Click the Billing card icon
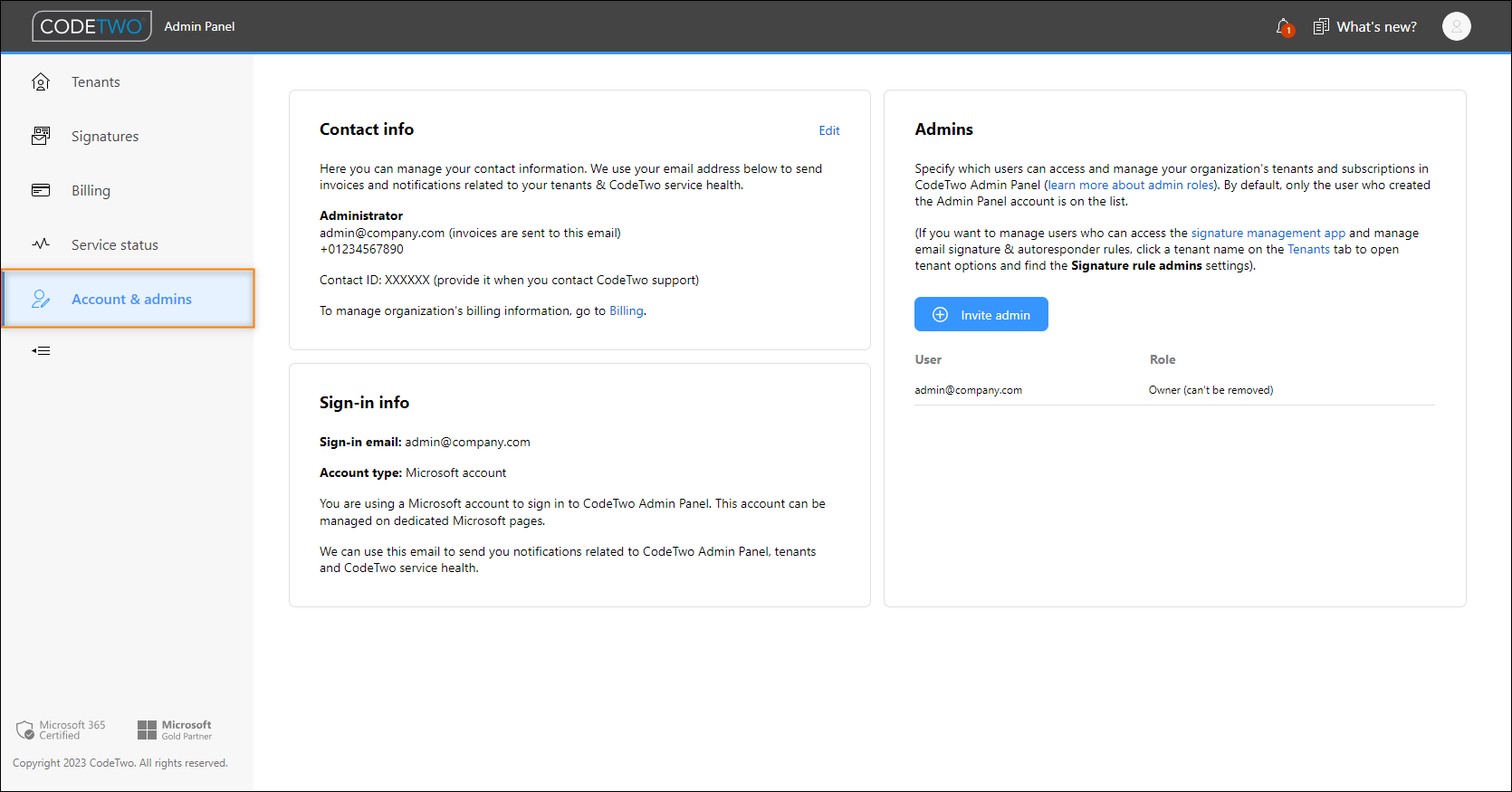This screenshot has width=1512, height=792. 41,190
